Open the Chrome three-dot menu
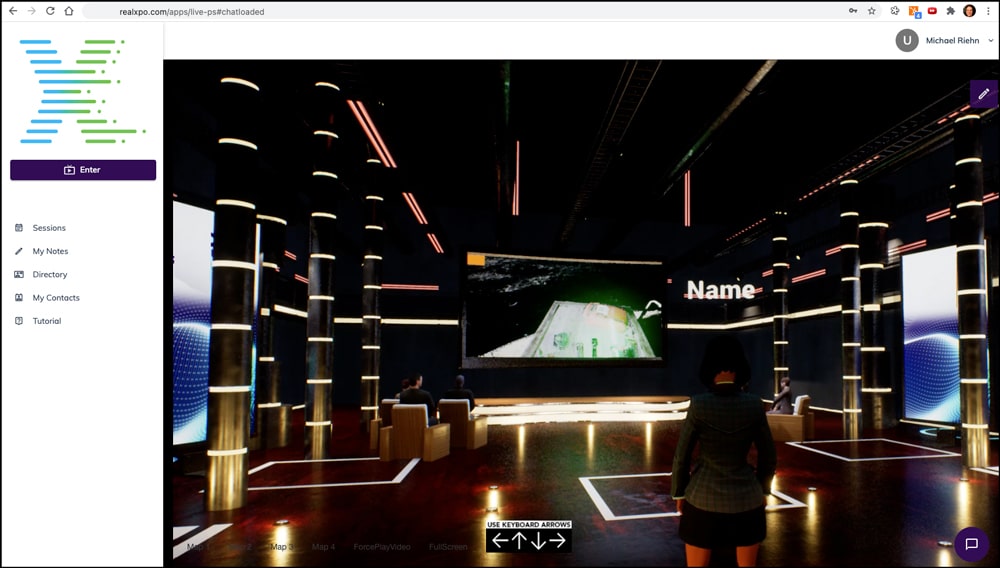 (x=989, y=11)
